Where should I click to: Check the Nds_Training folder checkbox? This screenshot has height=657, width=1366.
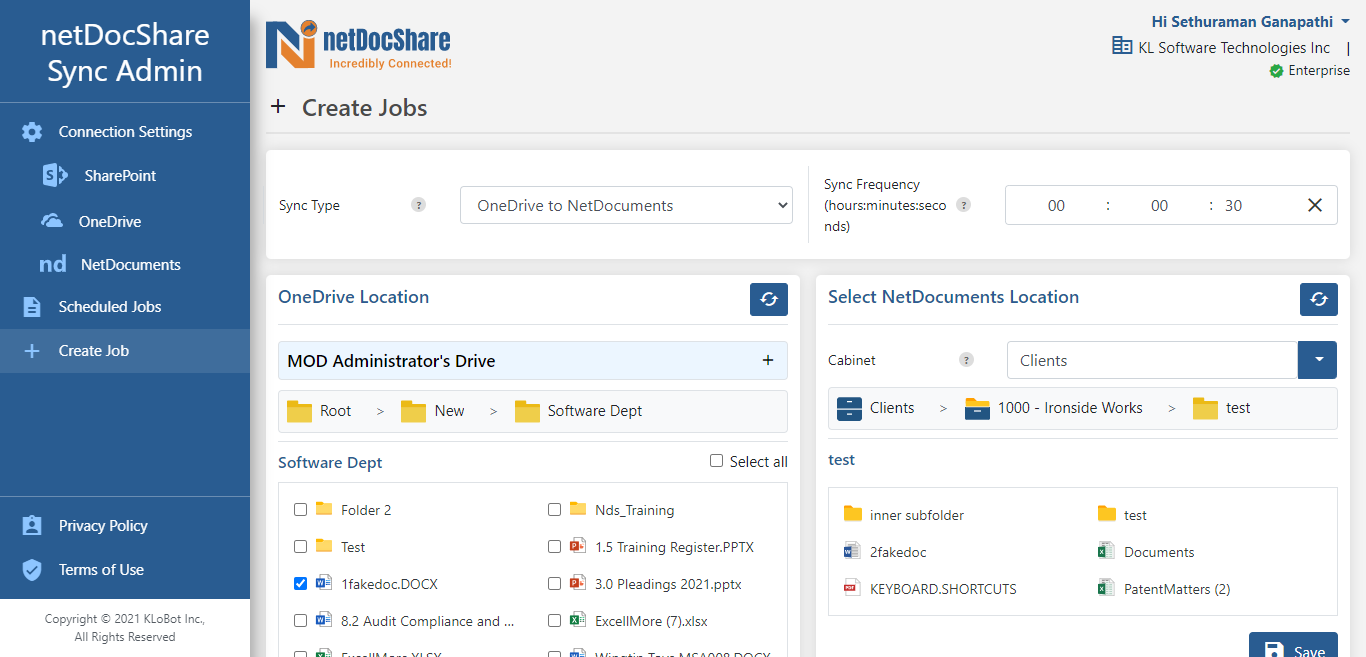(554, 510)
